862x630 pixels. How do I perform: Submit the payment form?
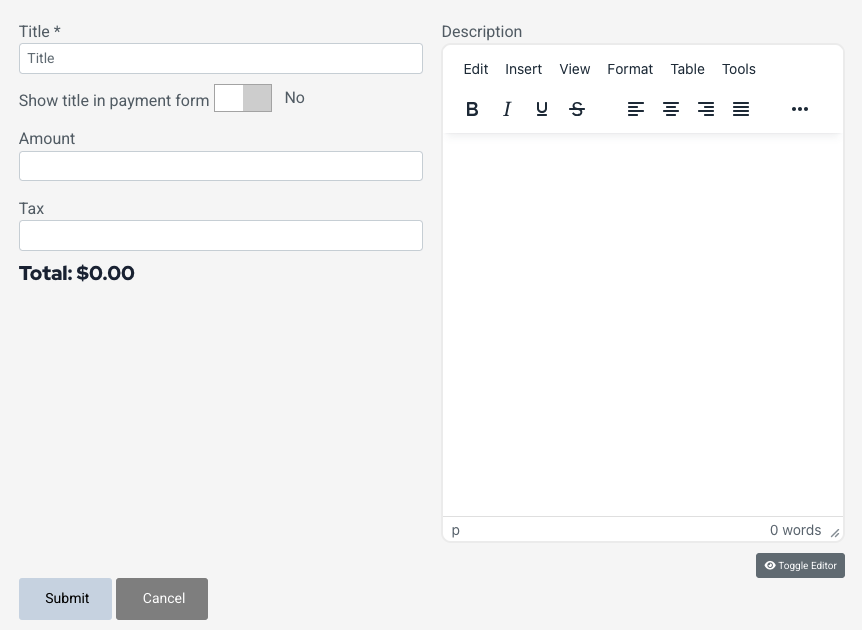(x=66, y=598)
